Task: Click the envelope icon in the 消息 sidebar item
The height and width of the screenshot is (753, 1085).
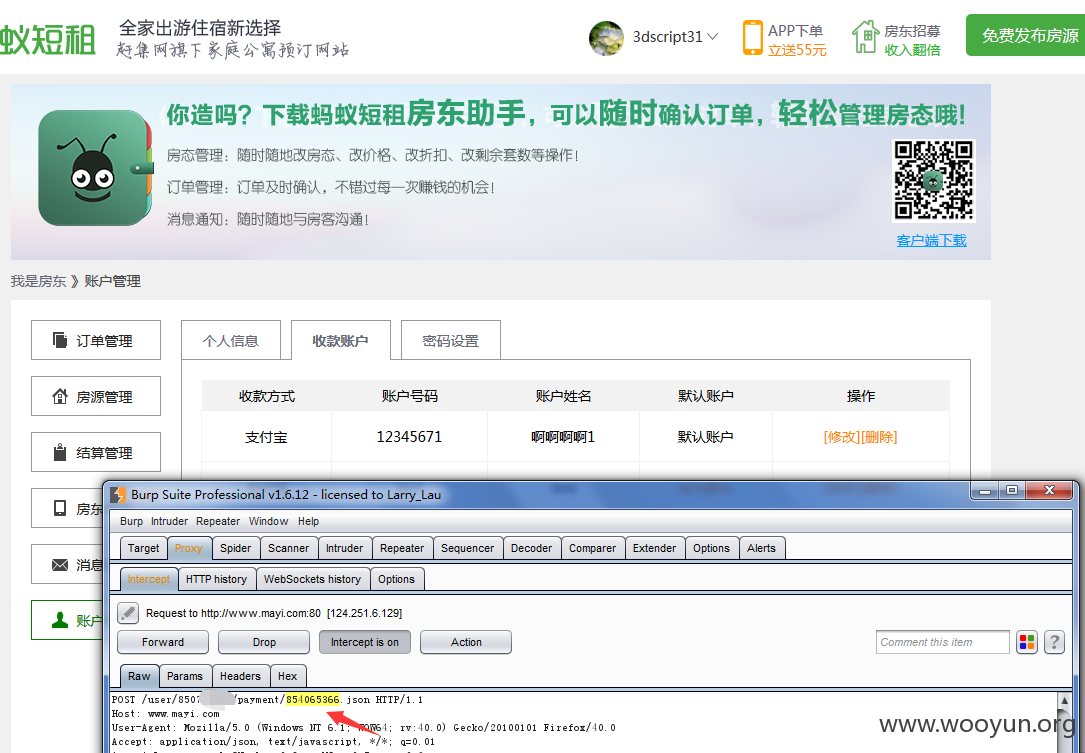Action: 60,565
